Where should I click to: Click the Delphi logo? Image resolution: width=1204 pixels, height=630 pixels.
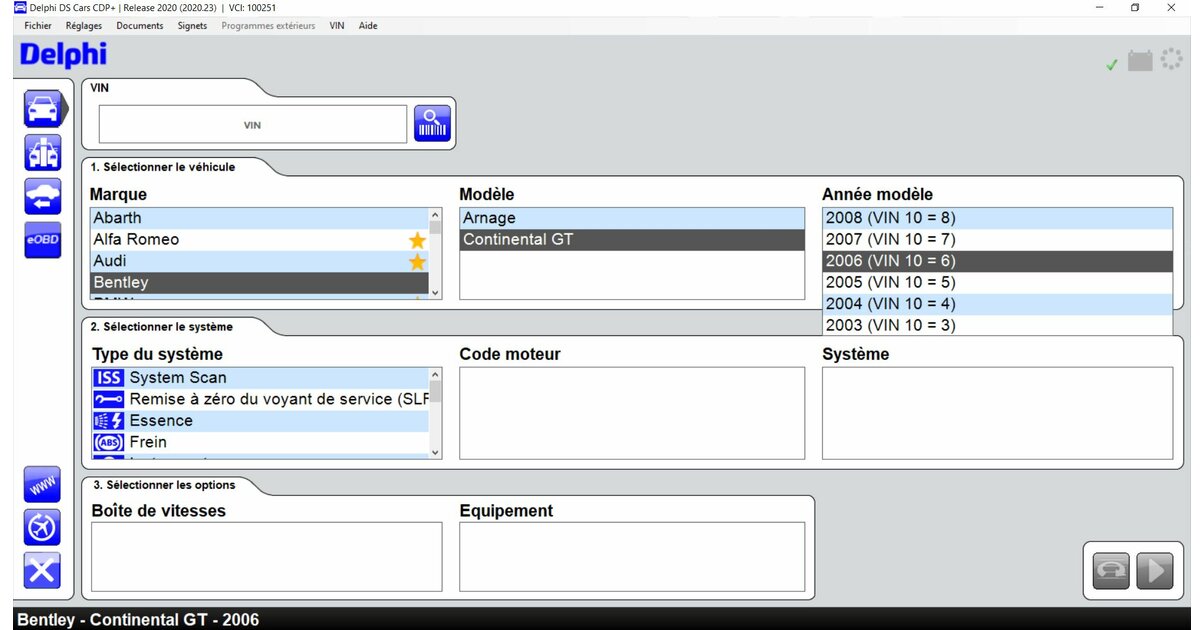[63, 55]
